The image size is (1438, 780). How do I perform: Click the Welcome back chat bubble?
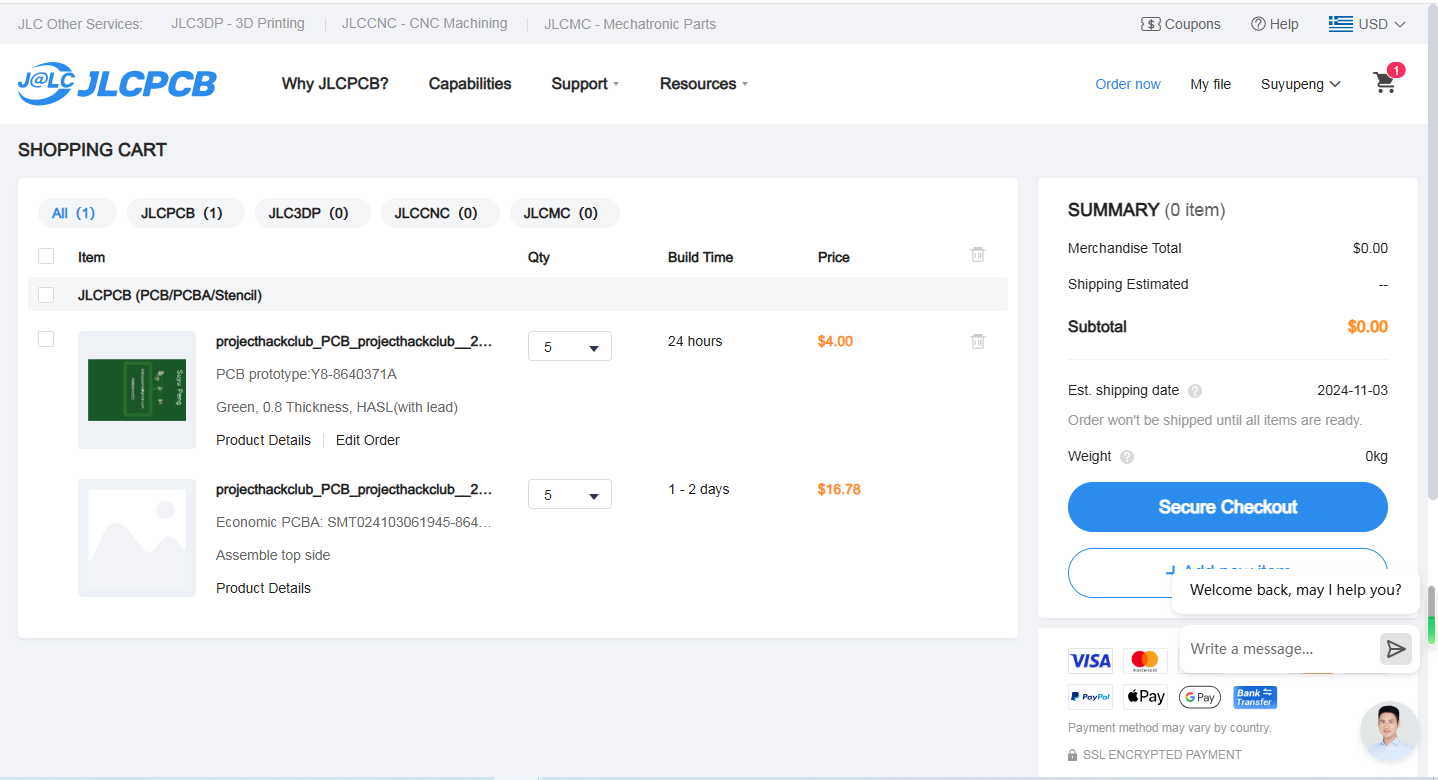tap(1296, 590)
